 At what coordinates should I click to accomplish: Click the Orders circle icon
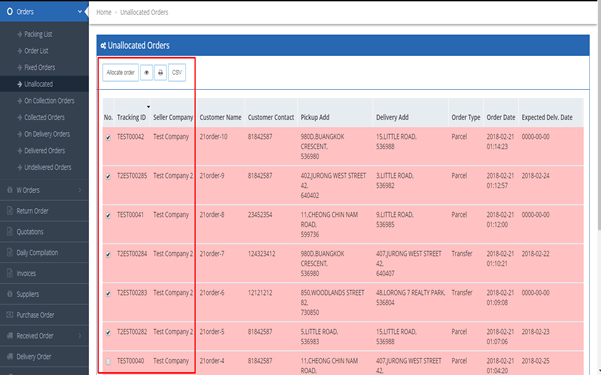10,12
